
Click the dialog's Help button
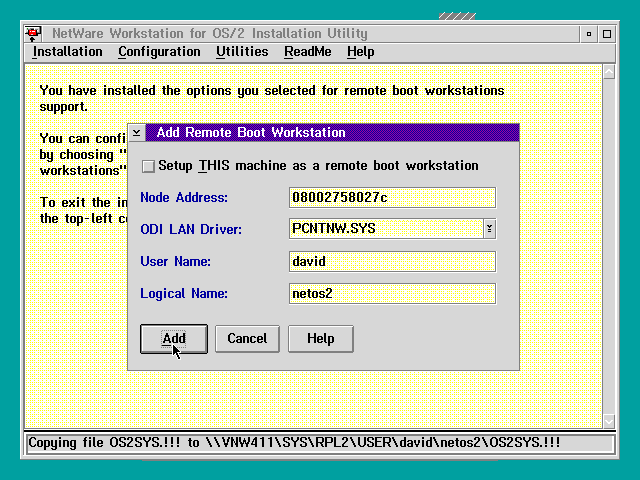[x=321, y=339]
